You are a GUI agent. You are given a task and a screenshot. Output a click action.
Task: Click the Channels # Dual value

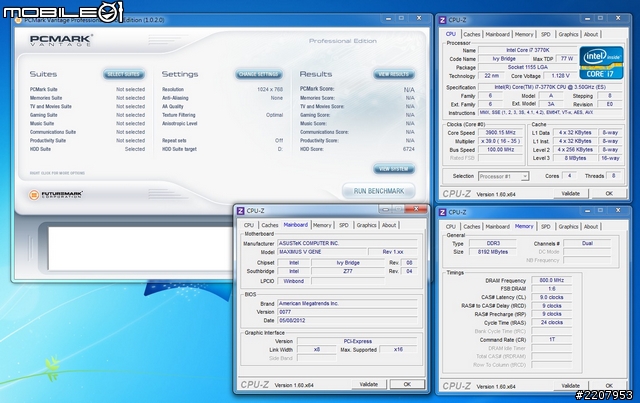click(587, 243)
